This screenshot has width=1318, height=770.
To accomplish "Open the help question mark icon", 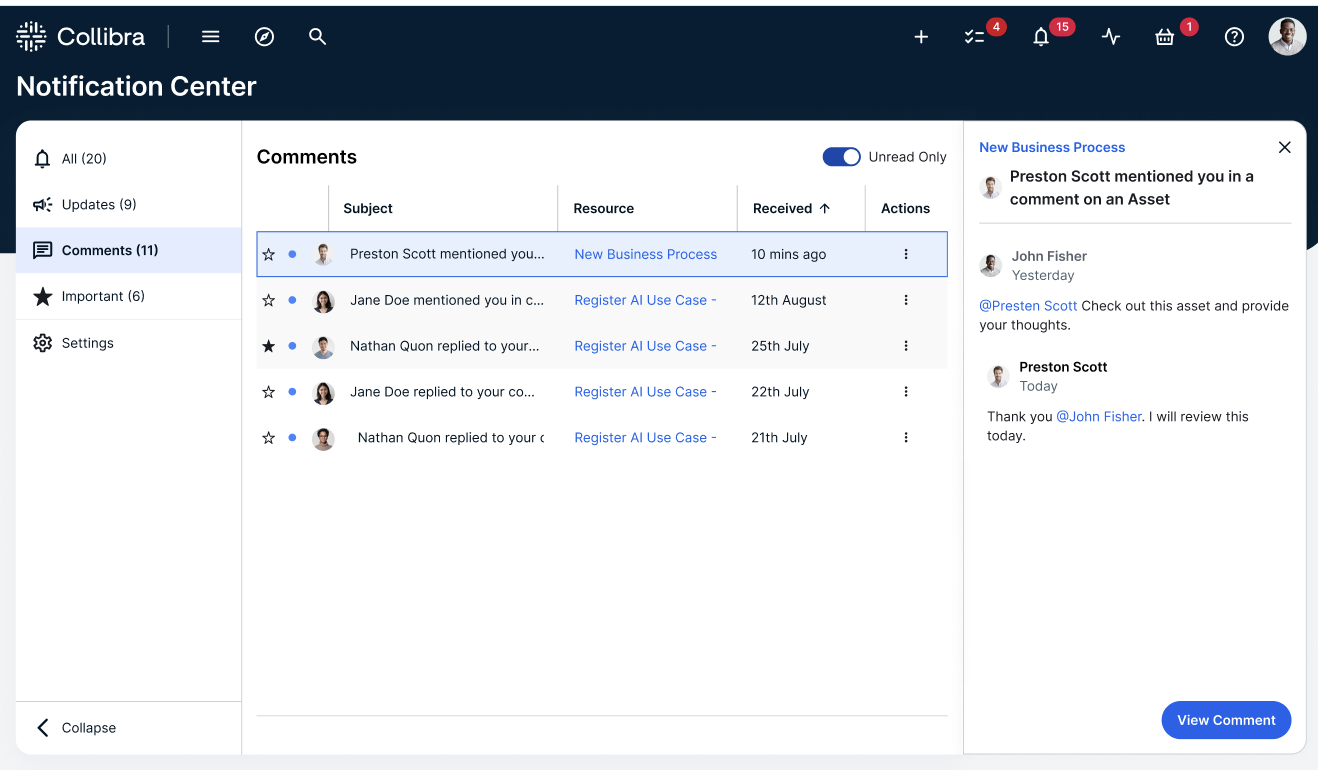I will click(1233, 36).
